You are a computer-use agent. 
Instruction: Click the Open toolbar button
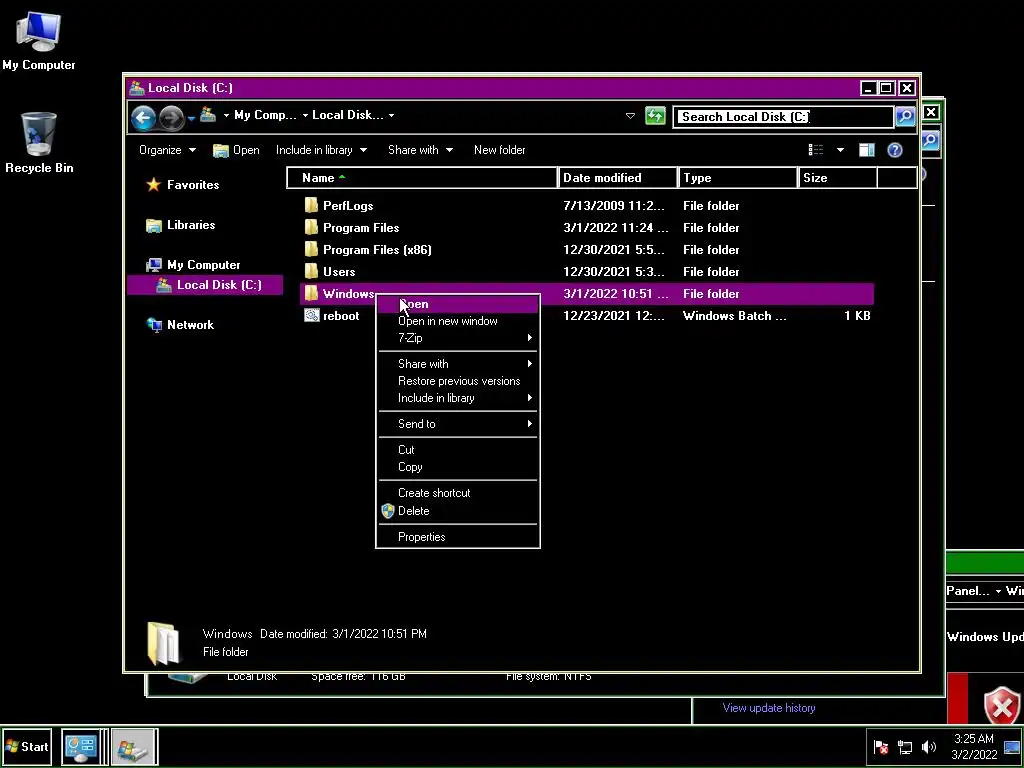click(x=236, y=150)
